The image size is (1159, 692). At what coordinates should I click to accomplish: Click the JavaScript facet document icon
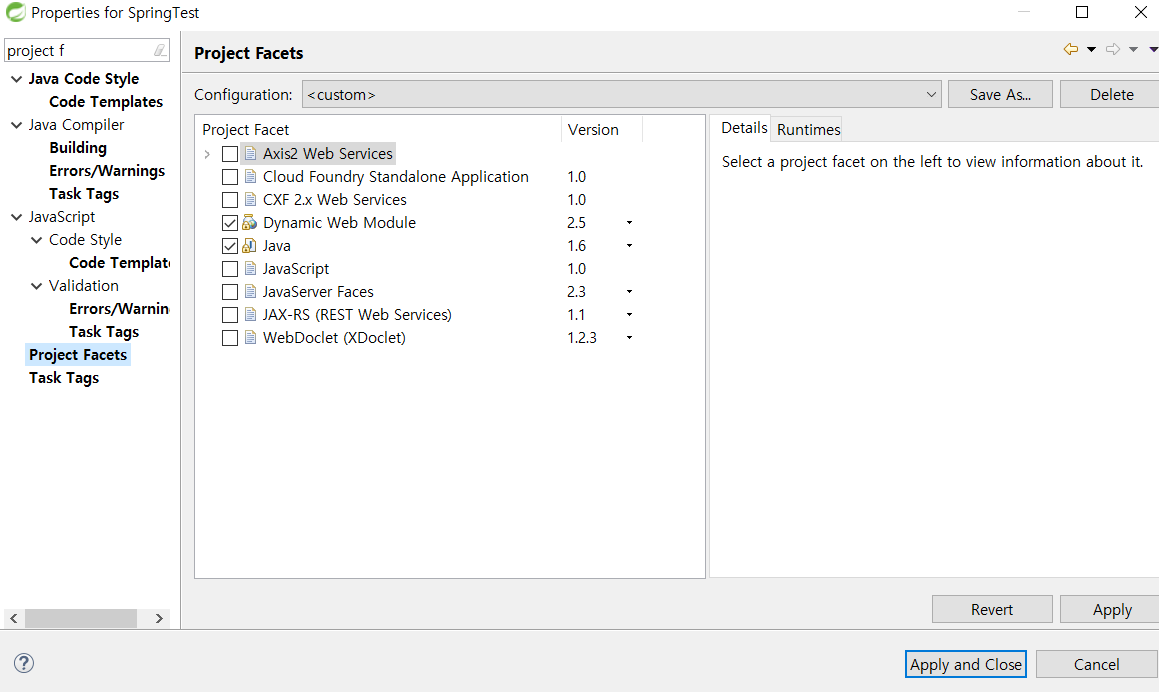(x=251, y=268)
